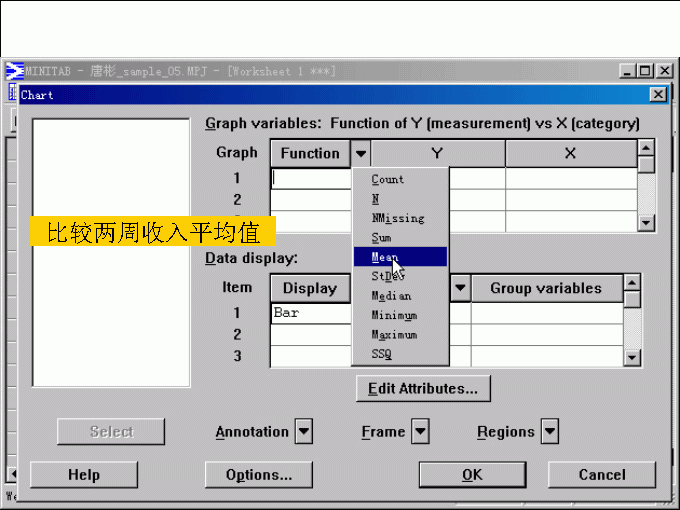Choose Count in the function dropdown list
Image resolution: width=680 pixels, height=510 pixels.
(x=388, y=179)
